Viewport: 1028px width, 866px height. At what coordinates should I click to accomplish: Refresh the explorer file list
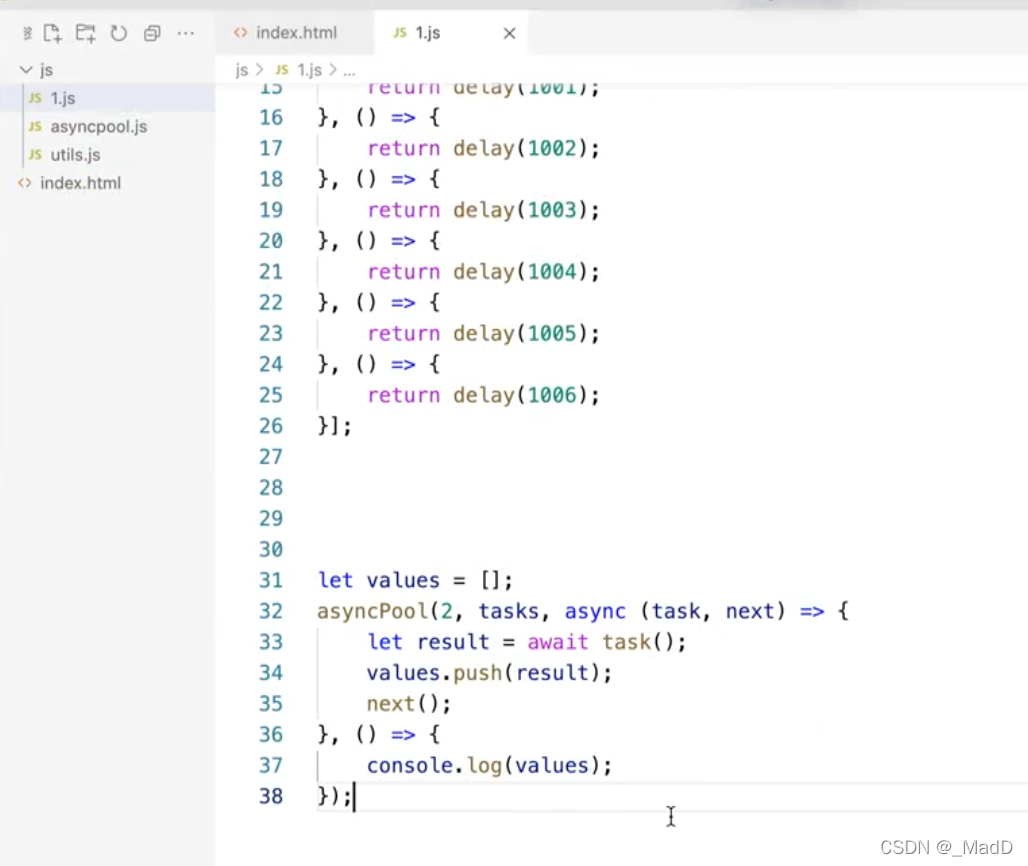click(x=119, y=33)
